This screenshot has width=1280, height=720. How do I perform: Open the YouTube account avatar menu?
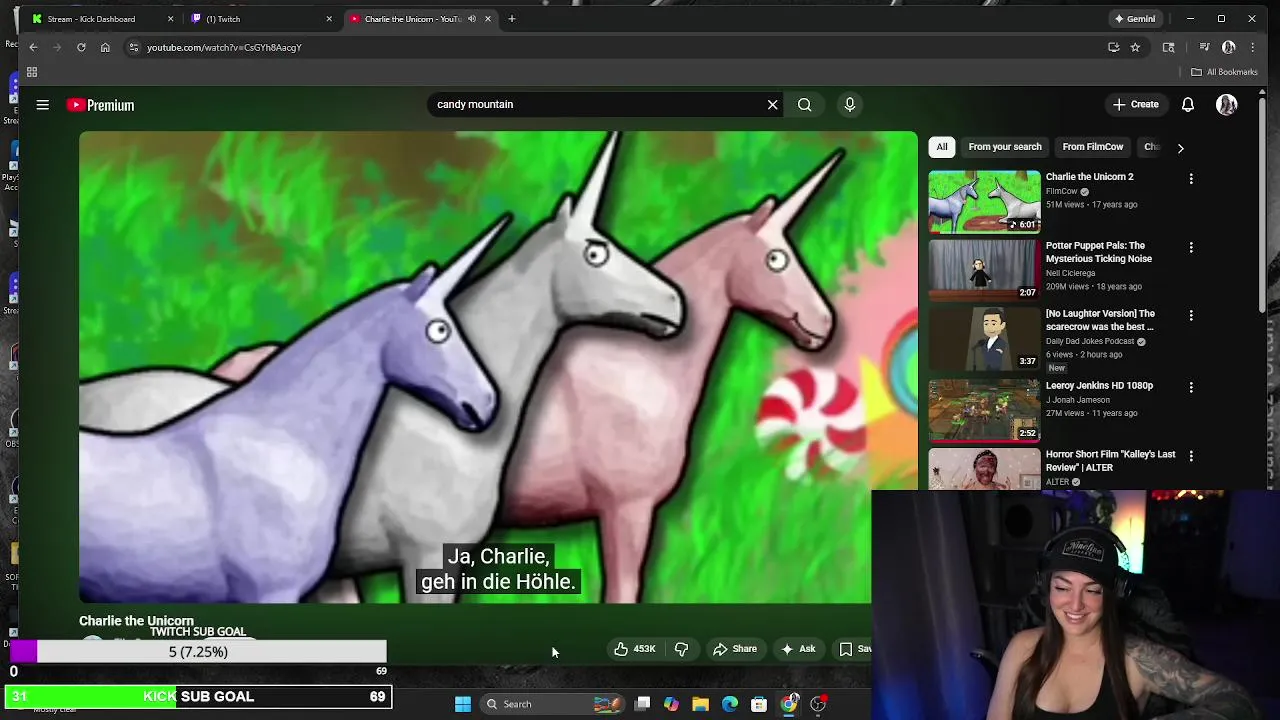pos(1227,105)
